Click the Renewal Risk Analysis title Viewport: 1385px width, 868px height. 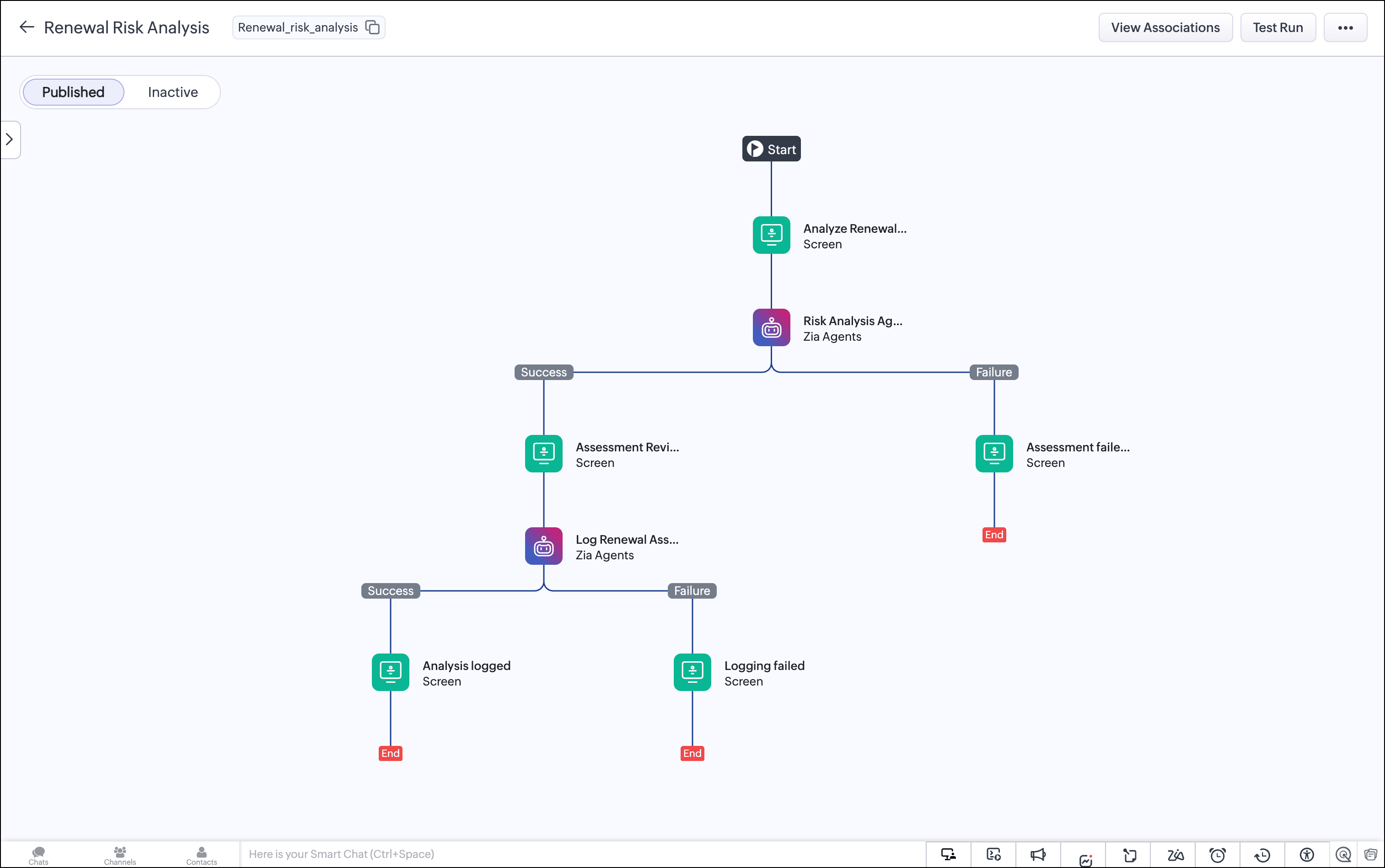tap(126, 27)
